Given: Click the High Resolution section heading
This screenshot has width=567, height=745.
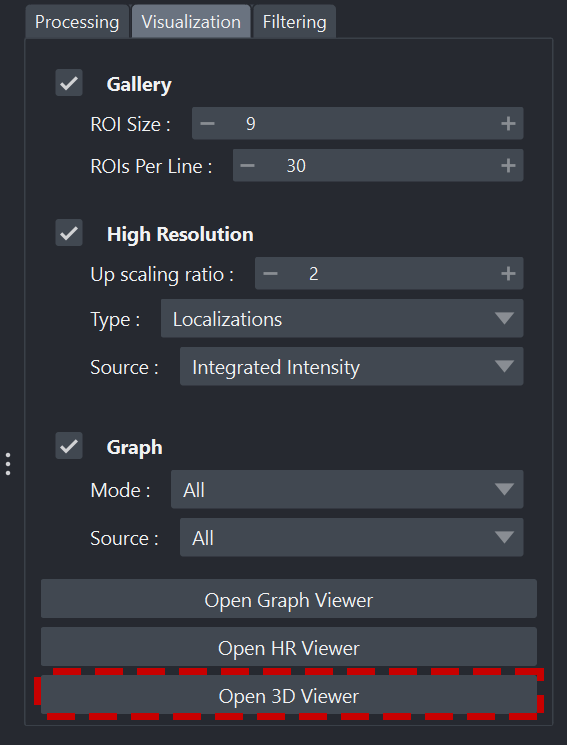Looking at the screenshot, I should click(x=180, y=235).
